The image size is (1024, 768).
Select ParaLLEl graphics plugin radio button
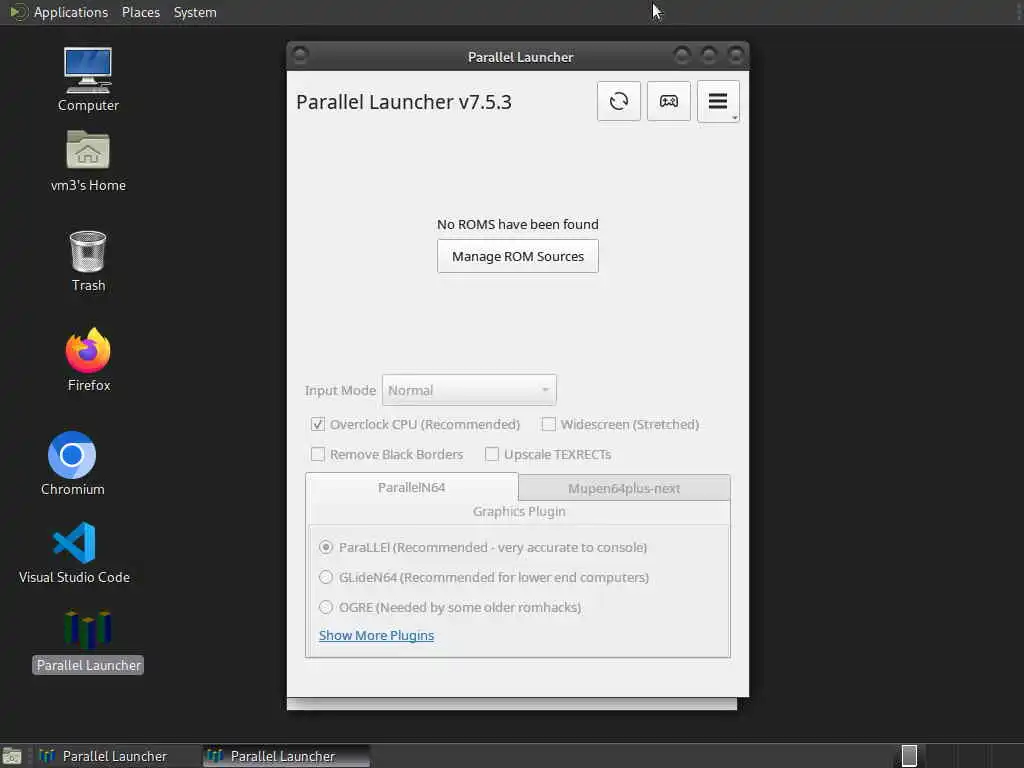(326, 547)
